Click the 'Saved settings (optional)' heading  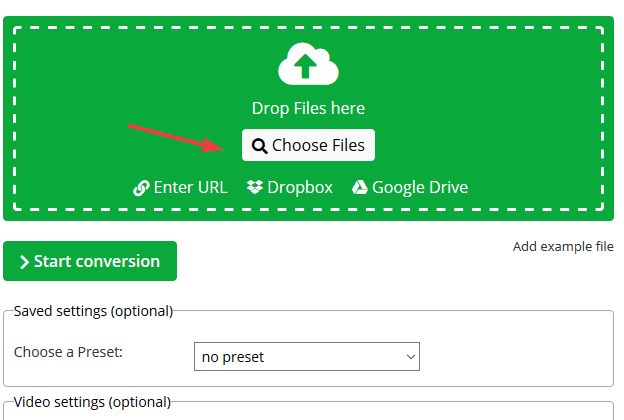pos(94,311)
